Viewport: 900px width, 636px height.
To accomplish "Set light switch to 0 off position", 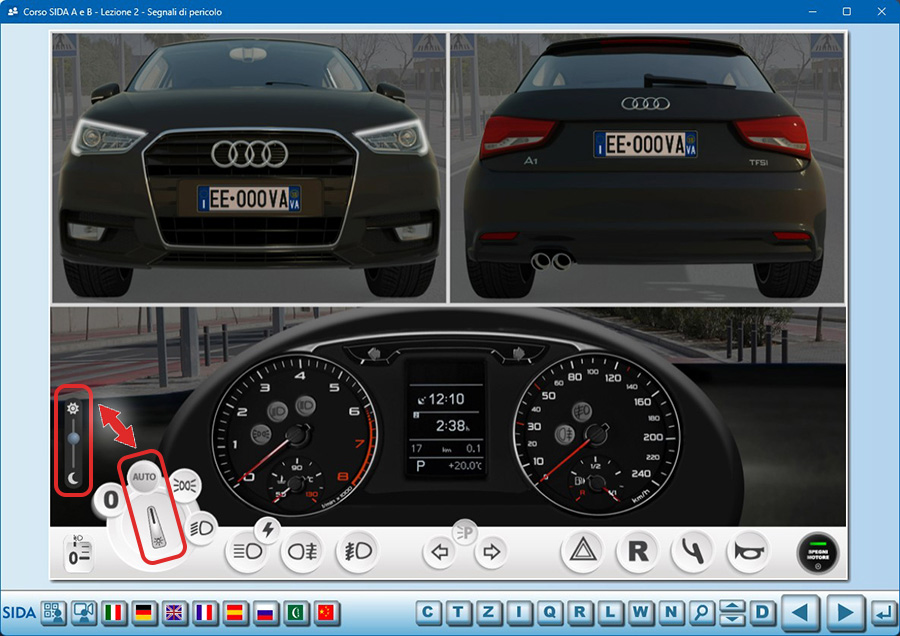I will coord(111,502).
